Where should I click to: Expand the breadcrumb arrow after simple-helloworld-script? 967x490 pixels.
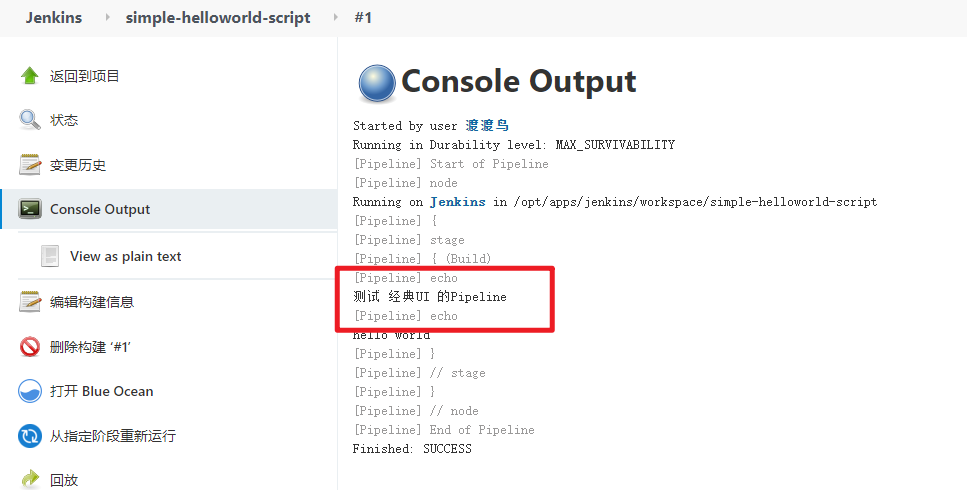336,17
